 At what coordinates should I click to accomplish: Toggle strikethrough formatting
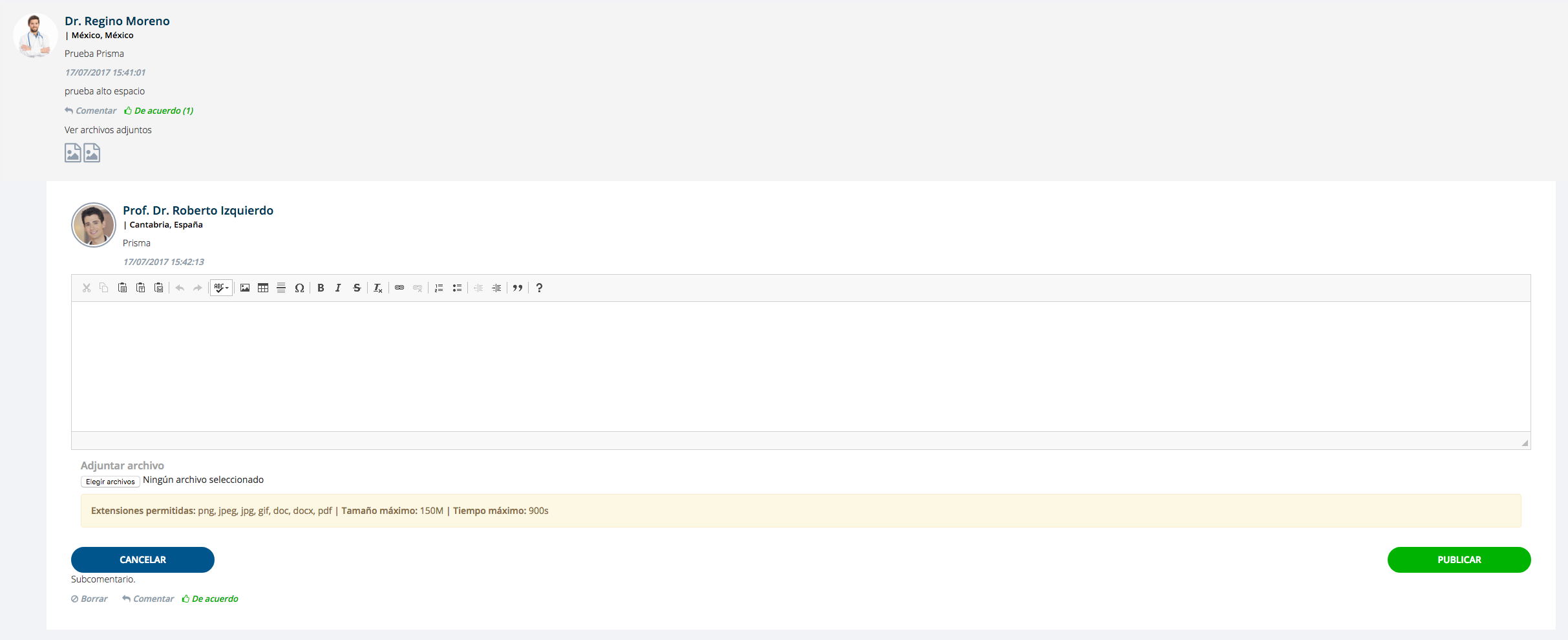coord(357,288)
